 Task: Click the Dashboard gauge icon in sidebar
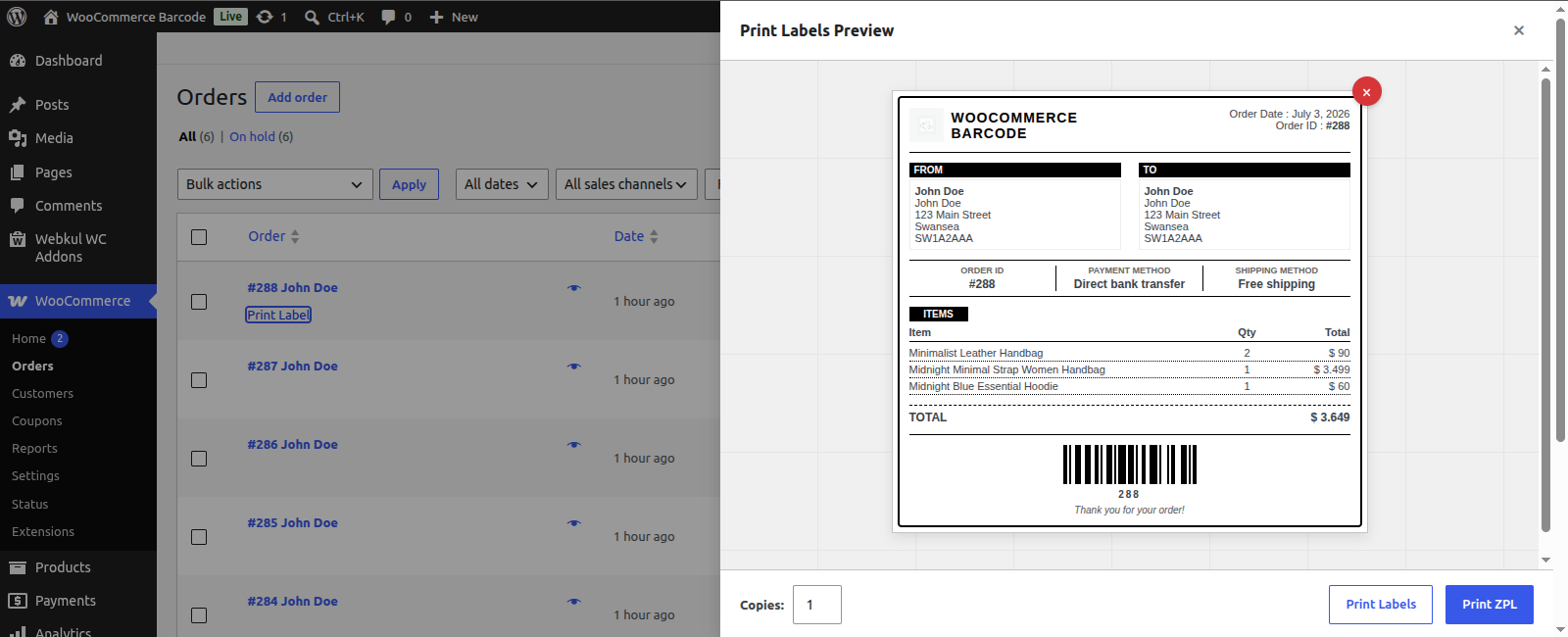click(x=18, y=61)
